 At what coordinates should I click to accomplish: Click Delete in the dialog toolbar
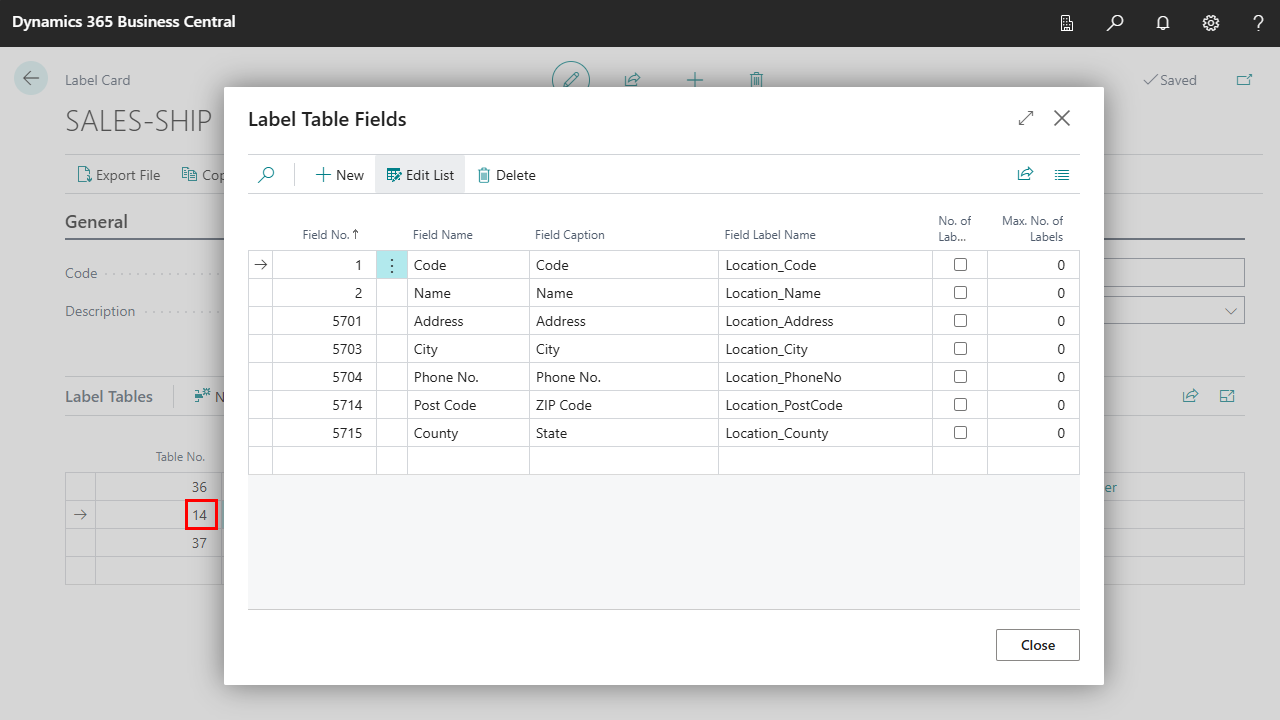click(506, 175)
